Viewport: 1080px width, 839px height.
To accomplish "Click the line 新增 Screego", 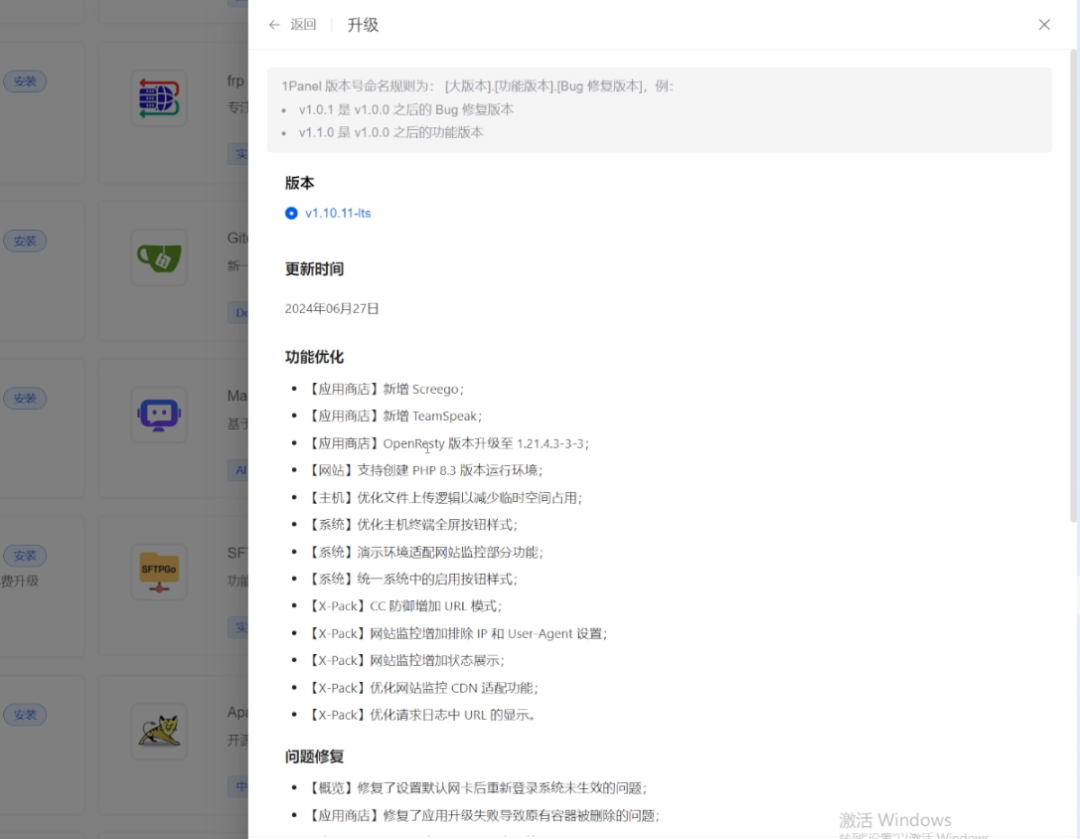I will 385,389.
